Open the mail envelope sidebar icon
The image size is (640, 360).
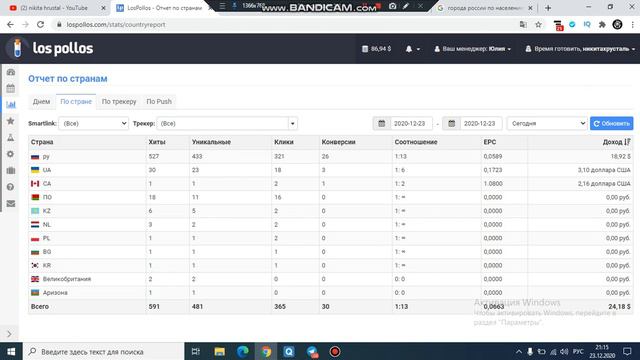(11, 203)
